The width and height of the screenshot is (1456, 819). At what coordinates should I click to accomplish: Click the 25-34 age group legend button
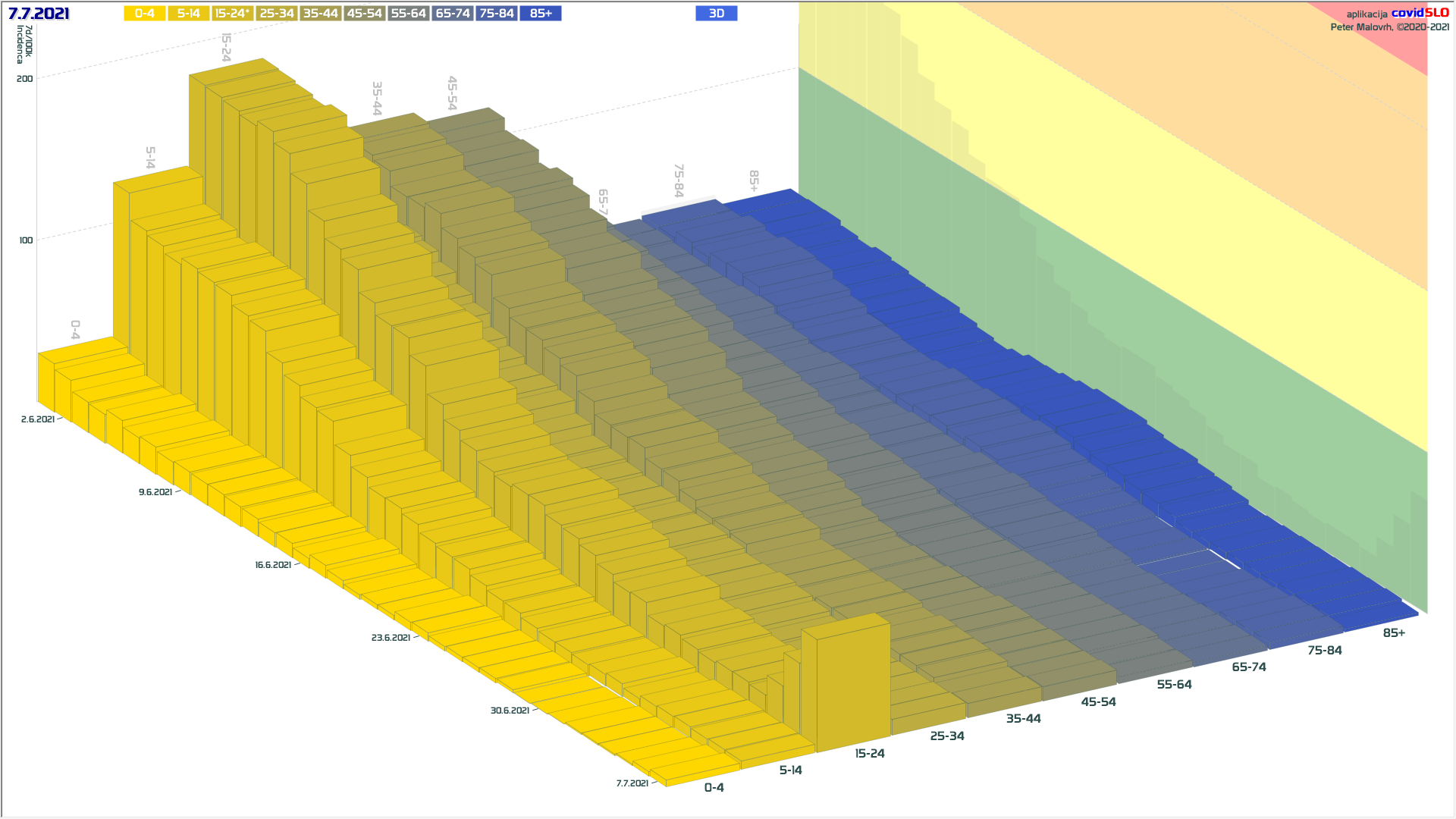(276, 14)
